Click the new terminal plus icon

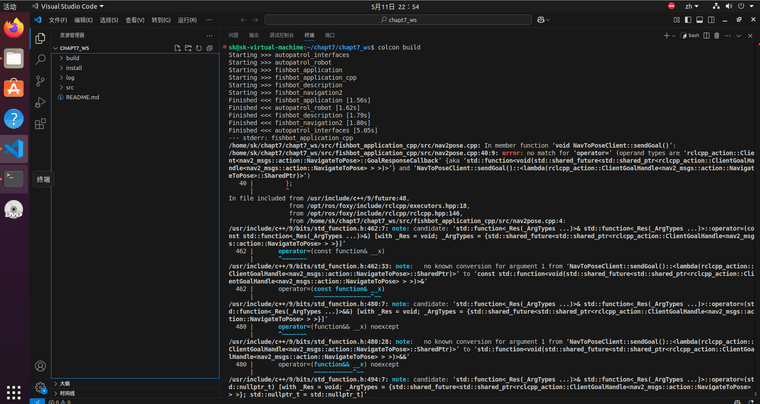tap(666, 35)
